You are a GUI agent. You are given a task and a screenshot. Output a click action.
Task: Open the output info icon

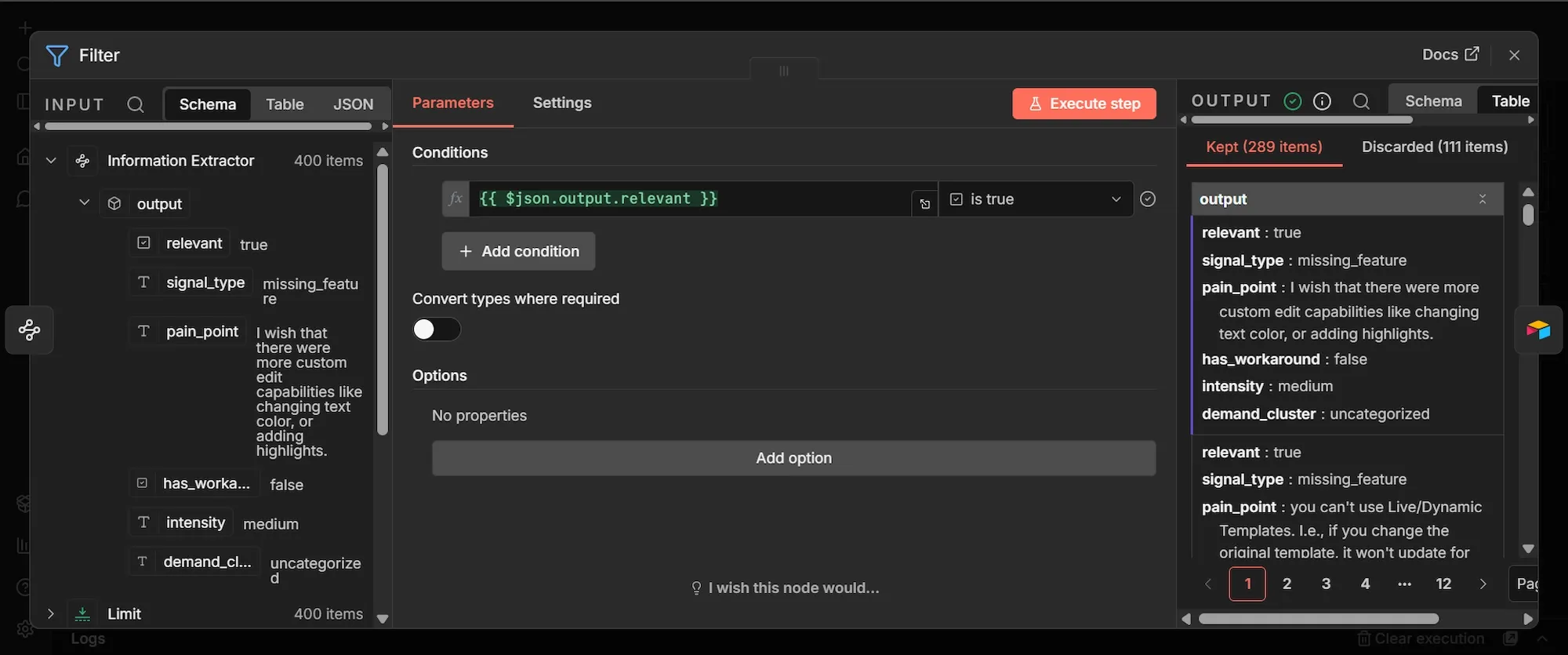click(1322, 101)
